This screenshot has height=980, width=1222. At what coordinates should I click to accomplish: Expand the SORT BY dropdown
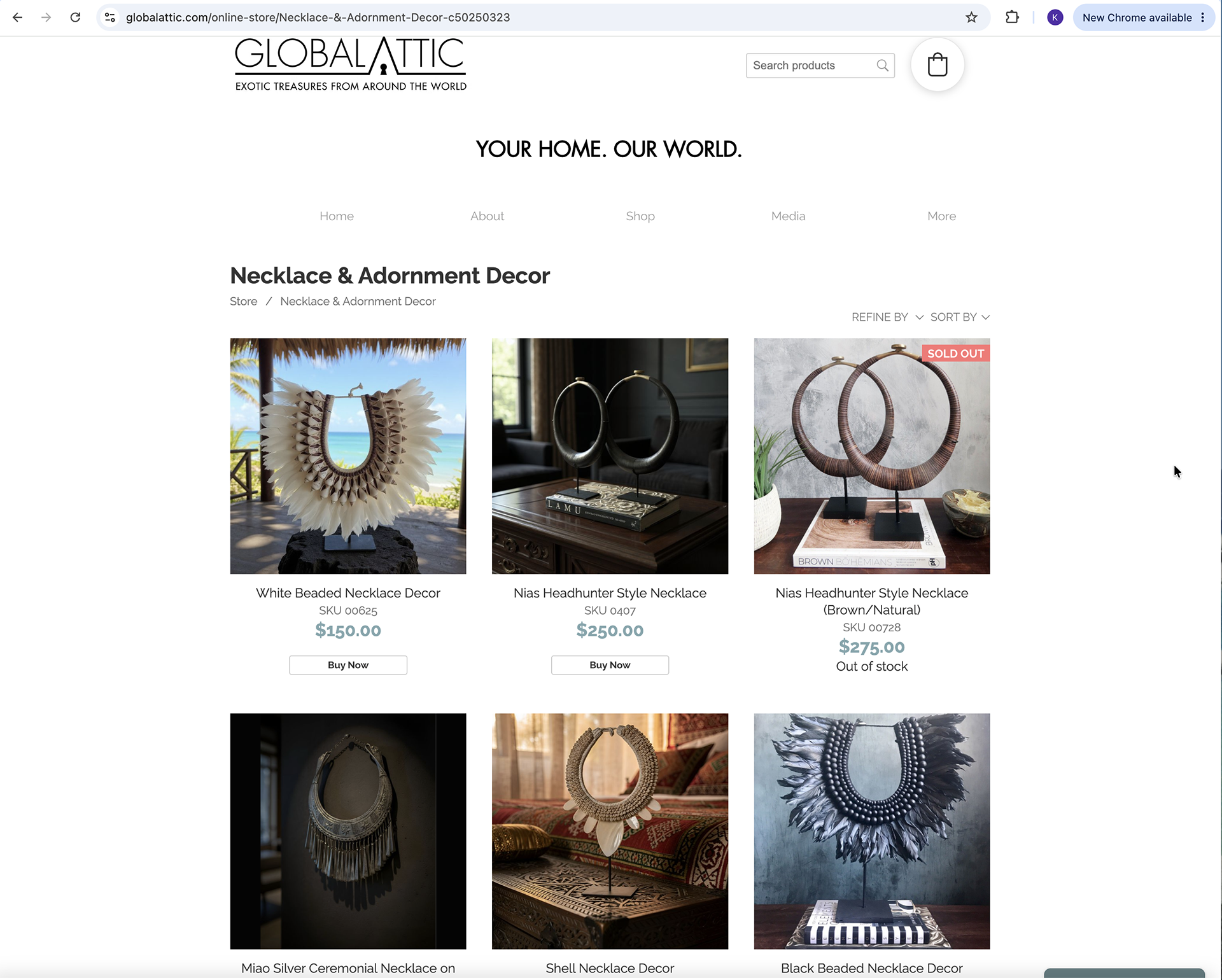click(x=960, y=317)
